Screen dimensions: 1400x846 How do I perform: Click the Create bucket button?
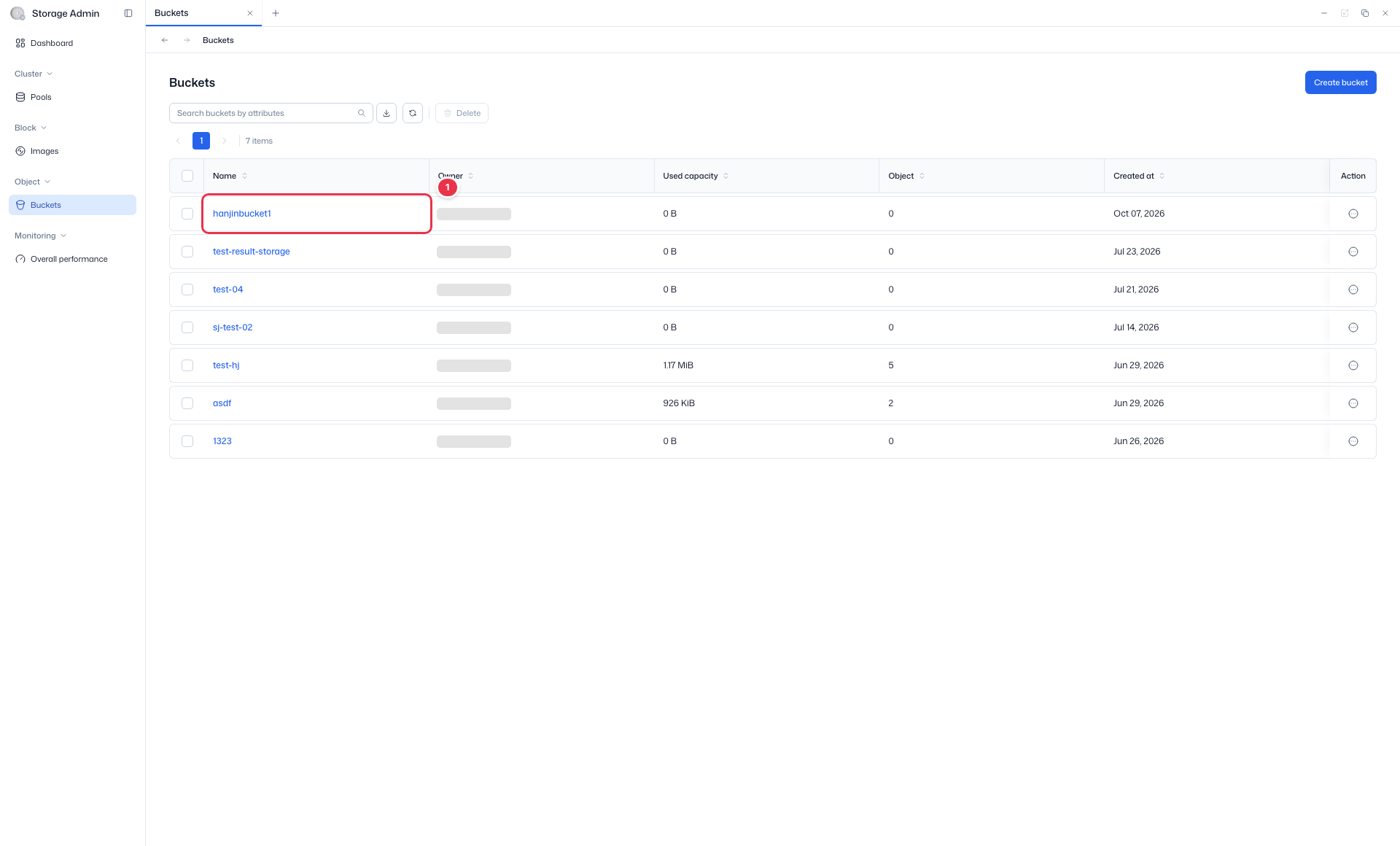coord(1340,82)
